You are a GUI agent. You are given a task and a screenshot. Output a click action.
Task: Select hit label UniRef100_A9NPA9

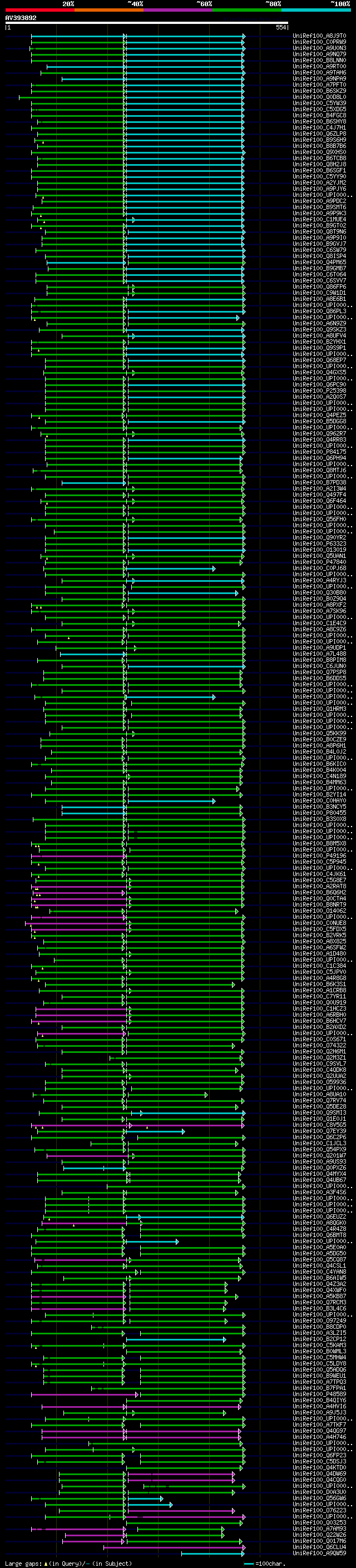click(319, 78)
